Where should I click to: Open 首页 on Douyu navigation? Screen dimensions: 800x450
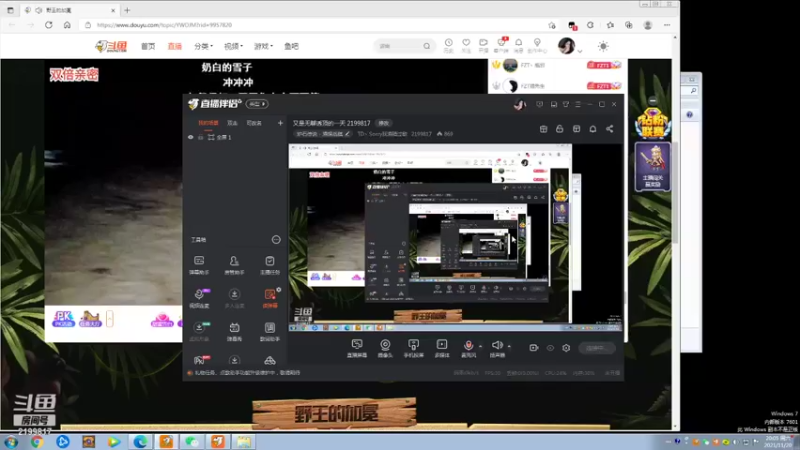[148, 46]
